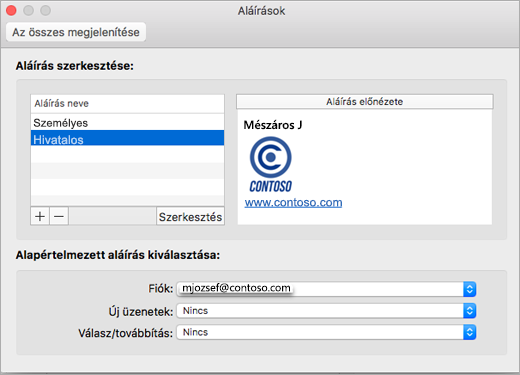This screenshot has height=375, width=520.
Task: Click the Mészáros J name in preview
Action: (273, 125)
